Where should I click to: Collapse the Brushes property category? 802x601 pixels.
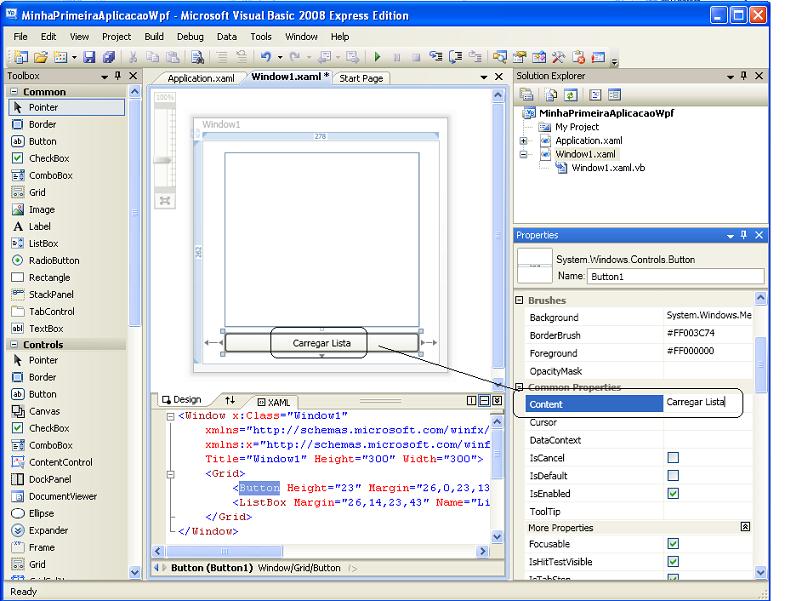pyautogui.click(x=519, y=300)
